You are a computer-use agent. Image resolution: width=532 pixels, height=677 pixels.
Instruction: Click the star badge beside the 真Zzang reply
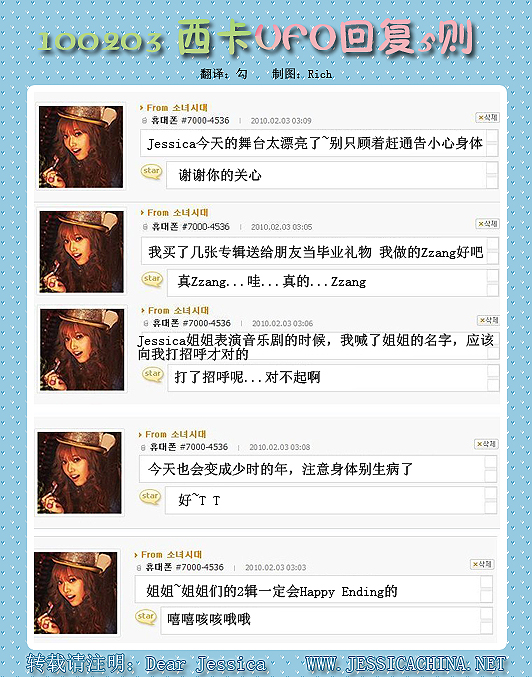click(152, 280)
